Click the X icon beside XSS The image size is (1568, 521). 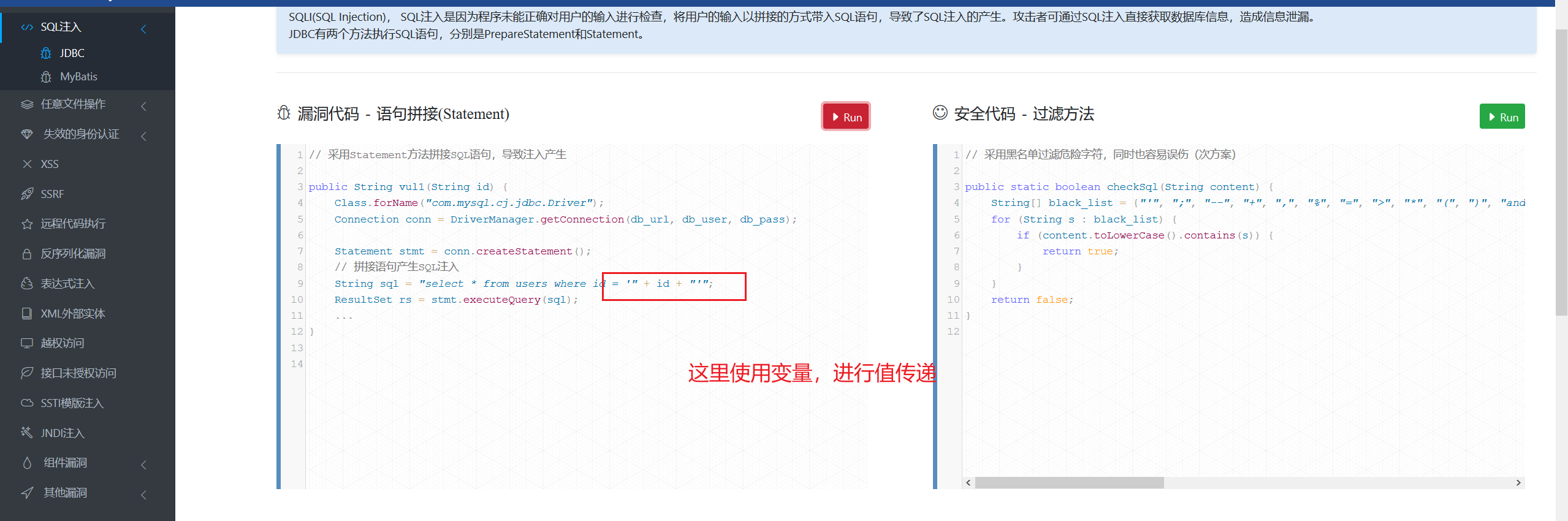click(x=27, y=164)
